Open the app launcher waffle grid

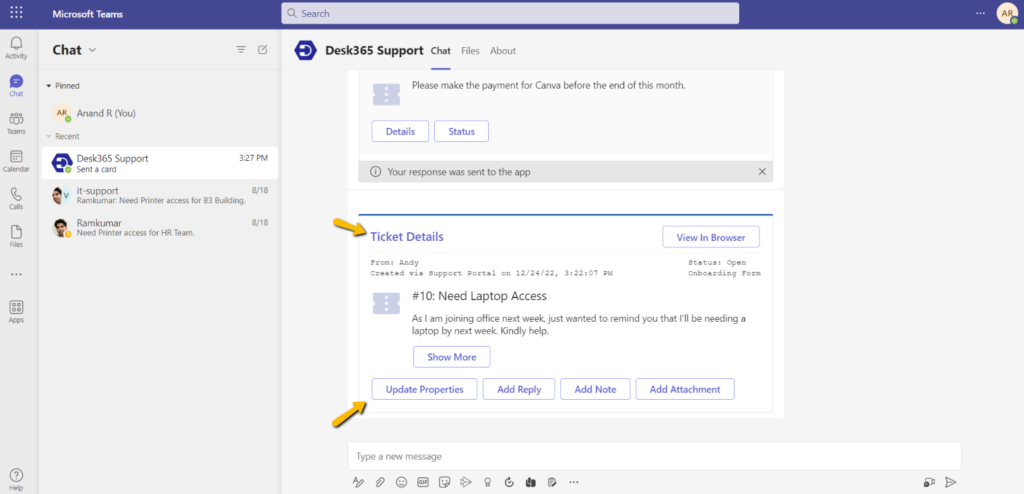pyautogui.click(x=16, y=13)
